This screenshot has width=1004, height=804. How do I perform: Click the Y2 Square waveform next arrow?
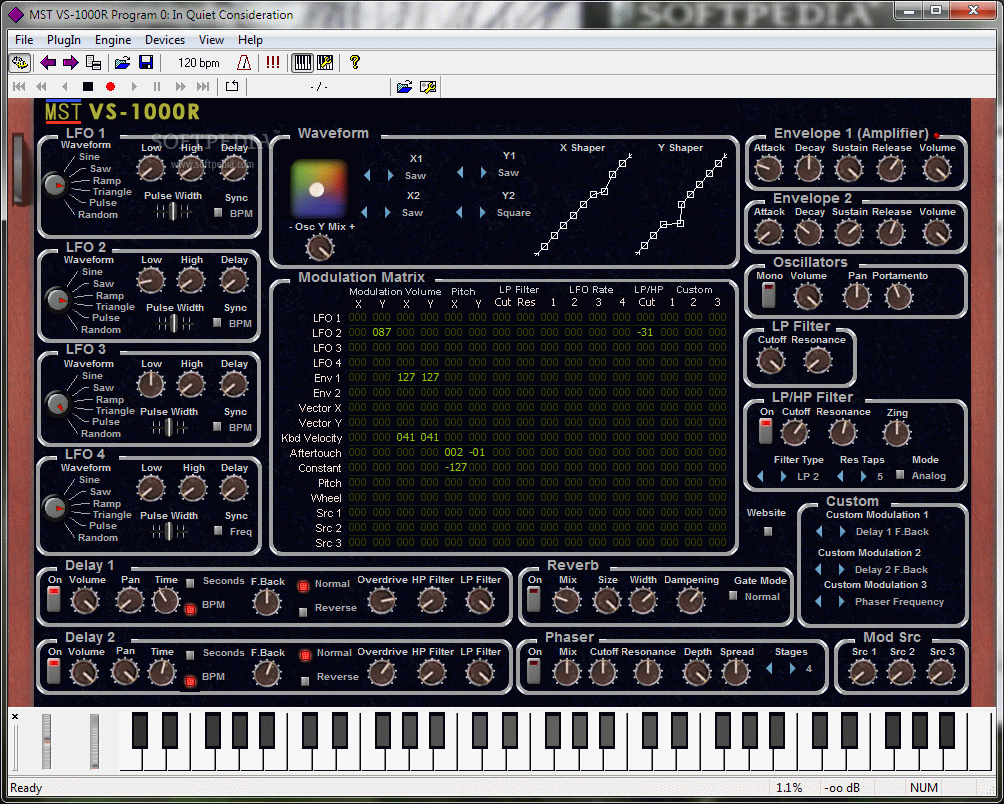point(483,213)
